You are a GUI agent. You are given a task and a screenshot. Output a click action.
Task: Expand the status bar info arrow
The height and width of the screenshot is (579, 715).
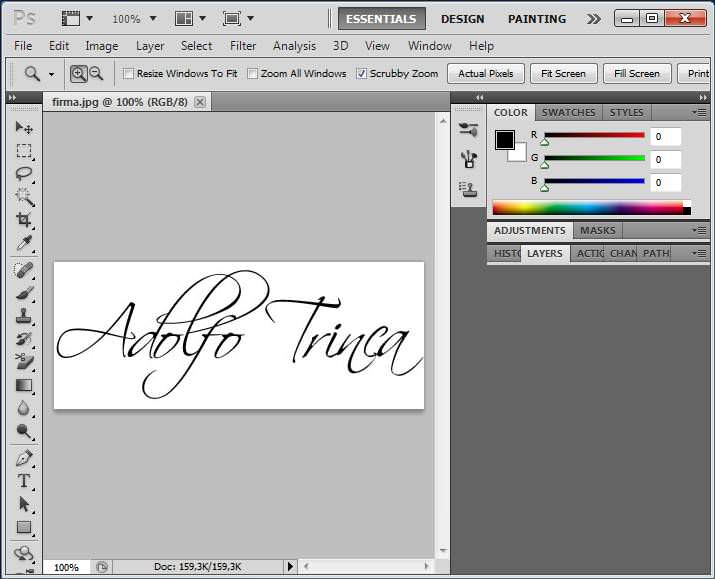290,567
